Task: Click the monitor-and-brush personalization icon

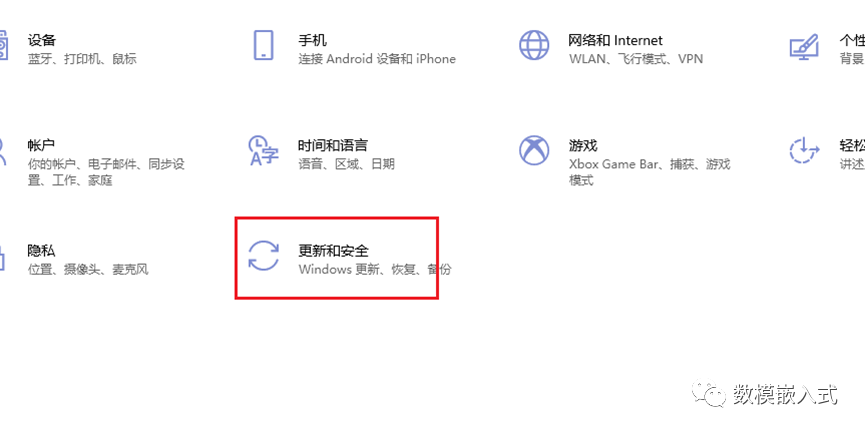Action: pyautogui.click(x=804, y=47)
